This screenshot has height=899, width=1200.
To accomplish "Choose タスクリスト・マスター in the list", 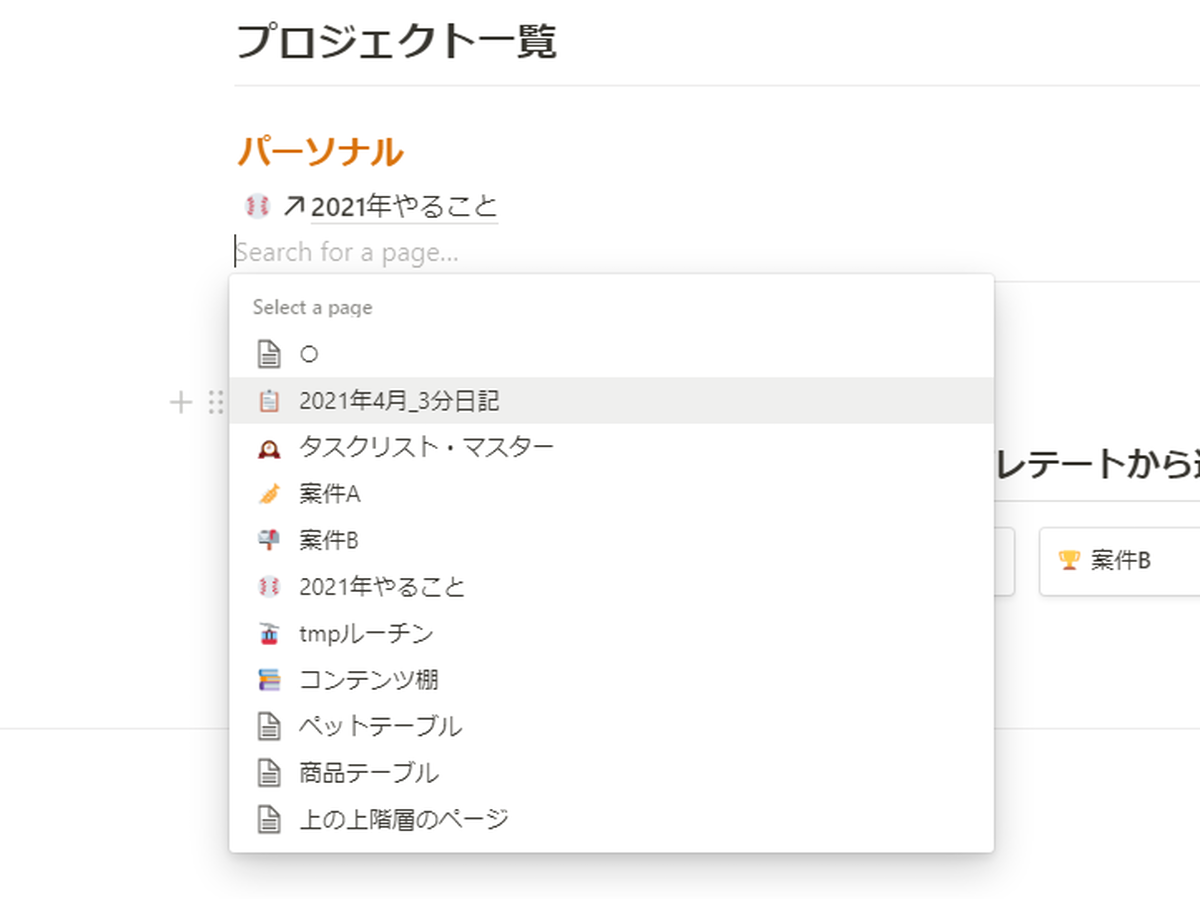I will tap(611, 447).
